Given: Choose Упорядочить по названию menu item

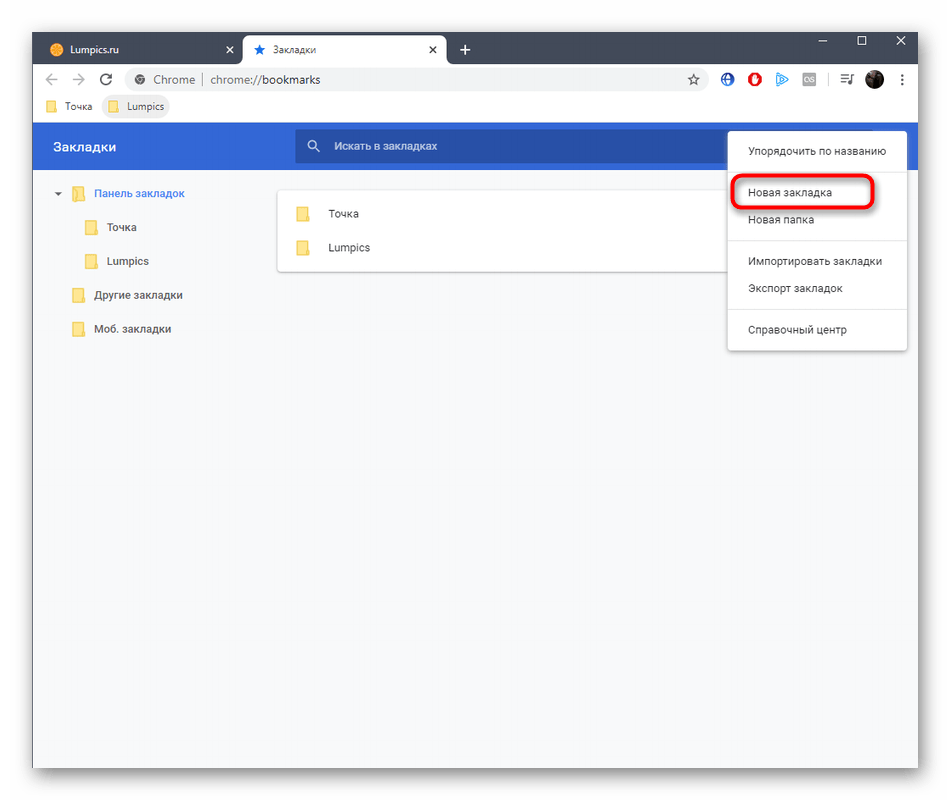Looking at the screenshot, I should pyautogui.click(x=817, y=151).
